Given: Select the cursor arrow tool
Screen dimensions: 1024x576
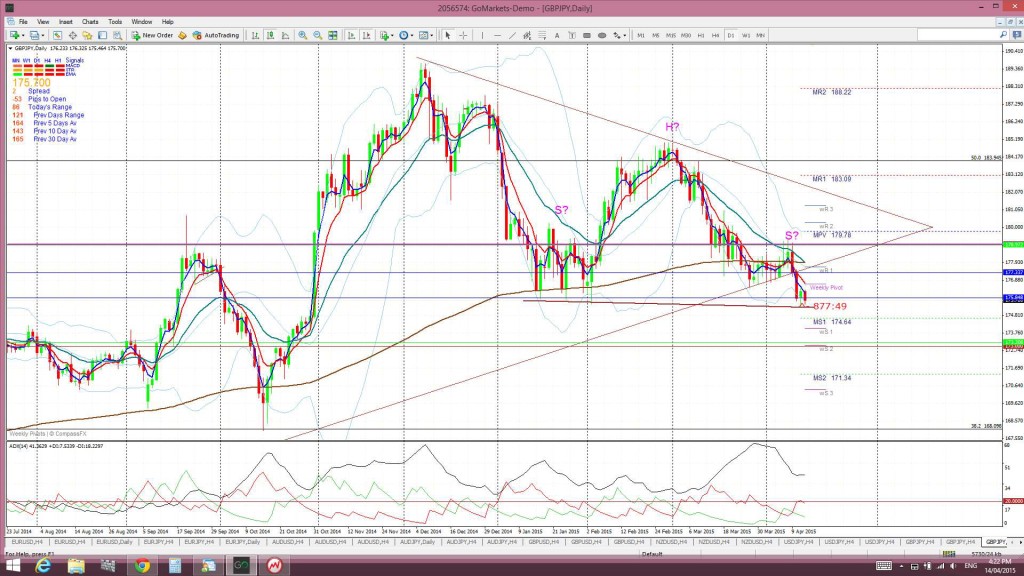Looking at the screenshot, I should pyautogui.click(x=448, y=35).
